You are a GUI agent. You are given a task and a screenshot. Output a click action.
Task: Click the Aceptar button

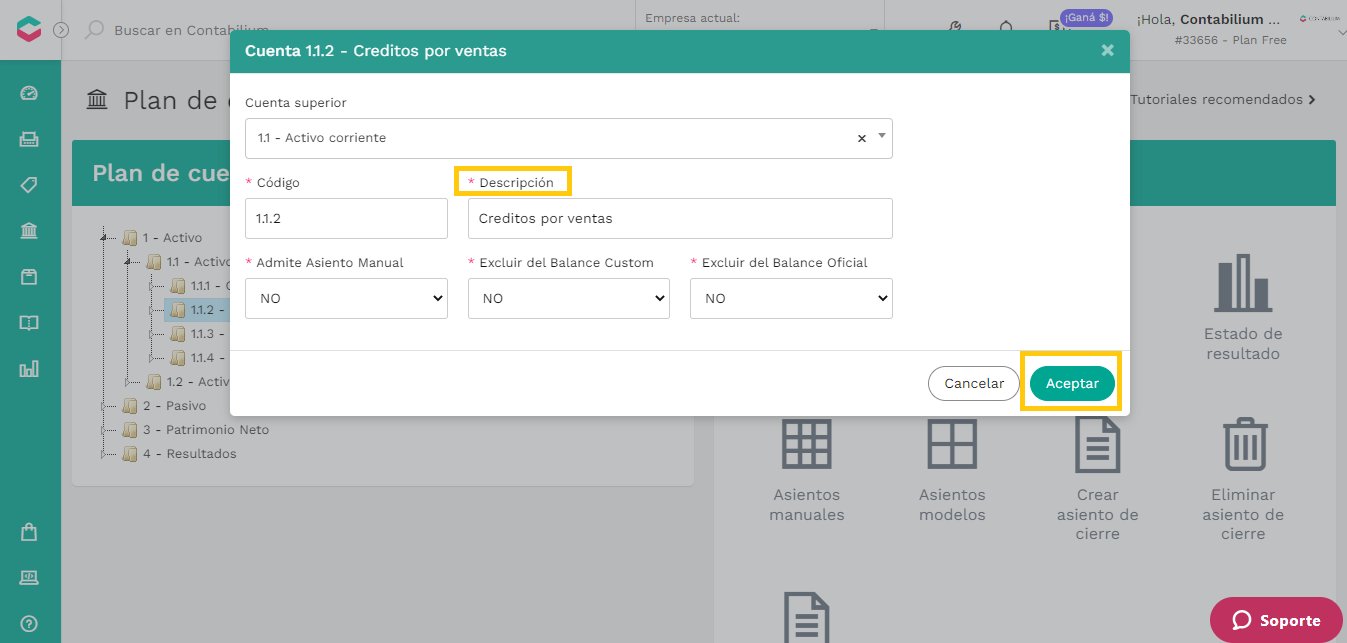(1072, 383)
